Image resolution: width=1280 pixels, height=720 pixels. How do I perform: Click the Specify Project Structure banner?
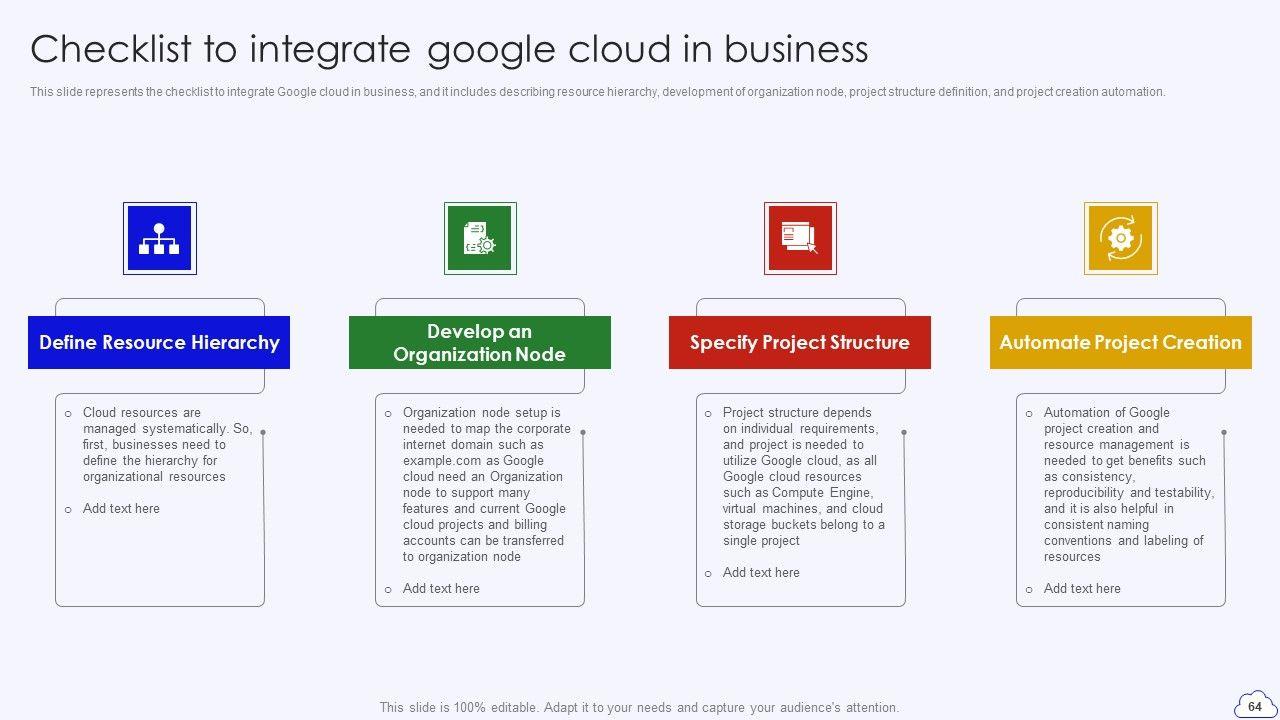tap(799, 342)
